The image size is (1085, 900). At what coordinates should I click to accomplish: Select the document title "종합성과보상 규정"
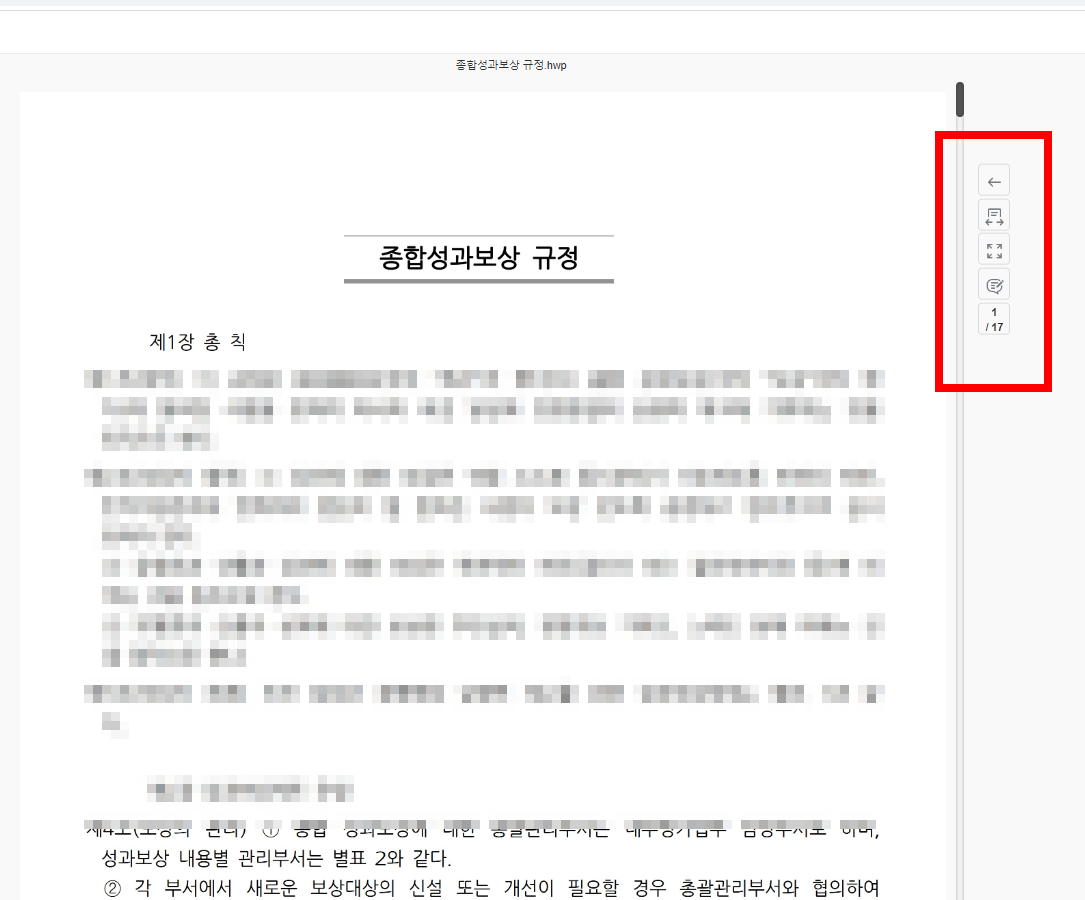[478, 257]
